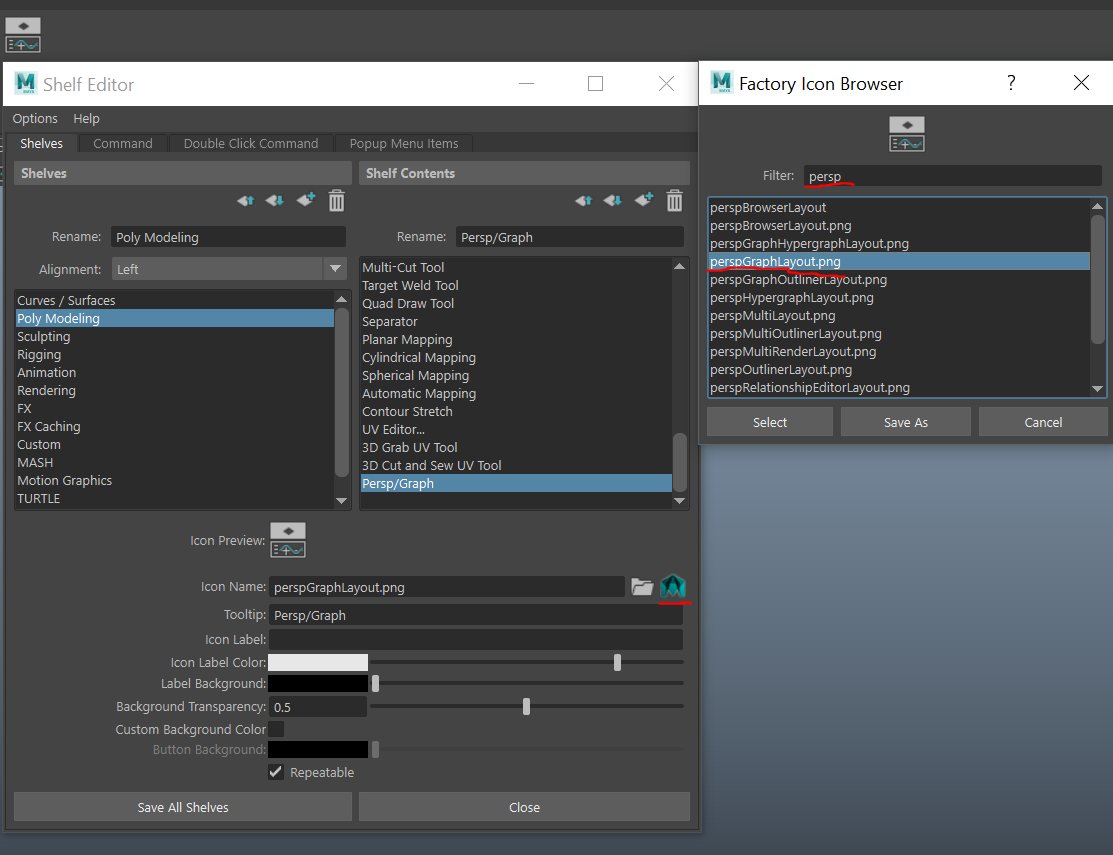The height and width of the screenshot is (855, 1113).
Task: Click the Icon Preview image in Shelf Editor
Action: (x=288, y=540)
